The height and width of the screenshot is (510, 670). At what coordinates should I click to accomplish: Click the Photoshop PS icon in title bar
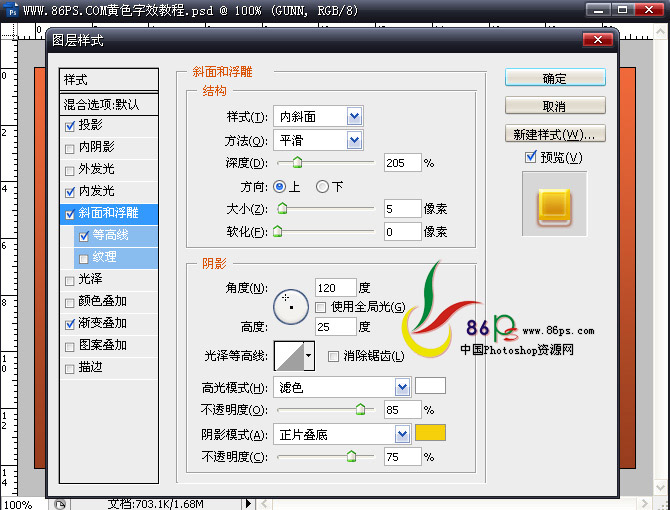click(12, 9)
